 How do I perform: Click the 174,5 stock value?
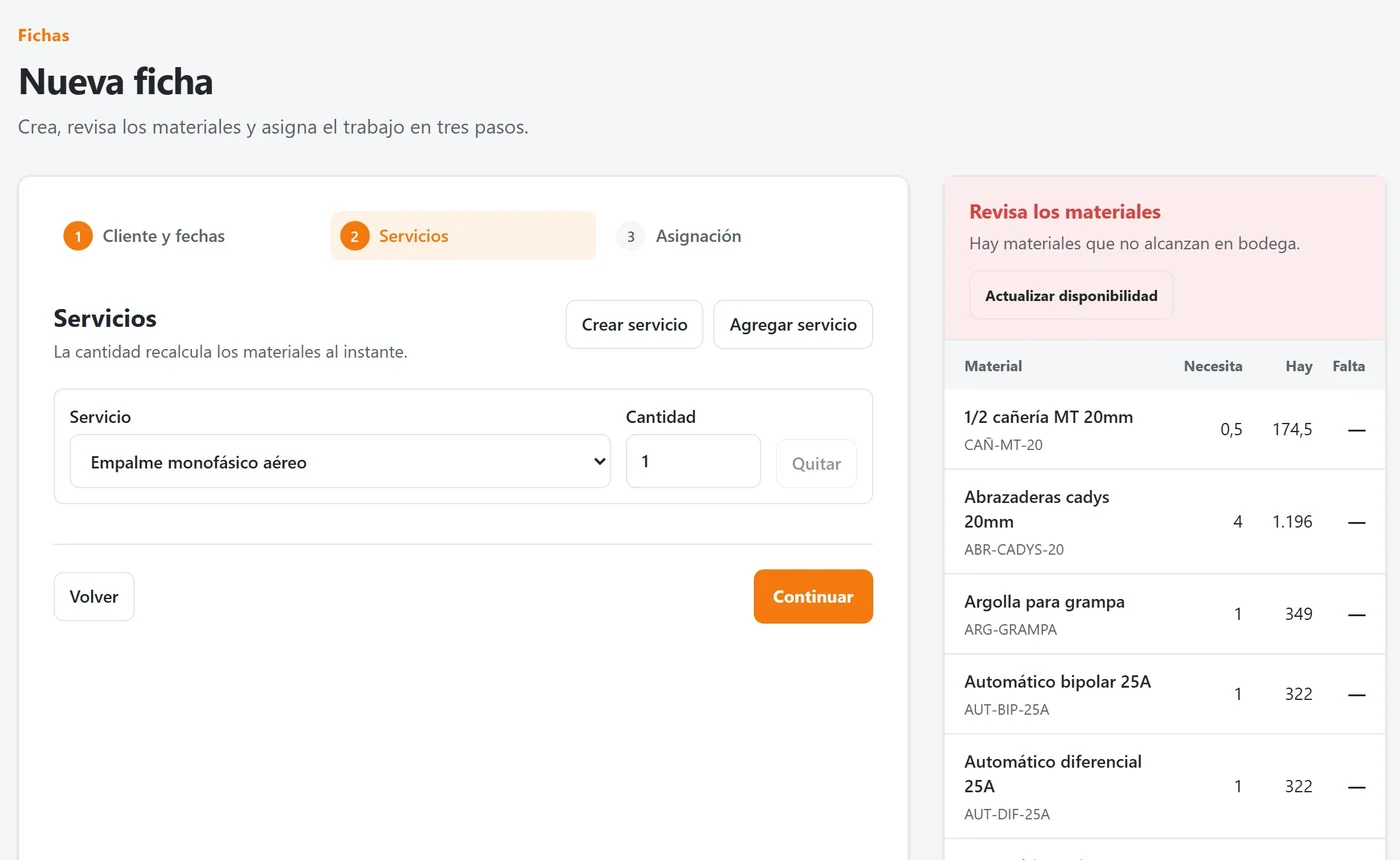pyautogui.click(x=1291, y=429)
